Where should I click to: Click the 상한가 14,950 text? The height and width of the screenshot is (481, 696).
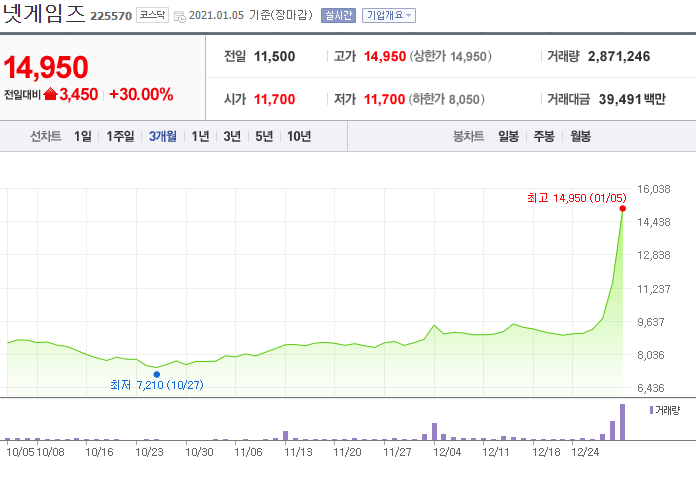pos(451,56)
